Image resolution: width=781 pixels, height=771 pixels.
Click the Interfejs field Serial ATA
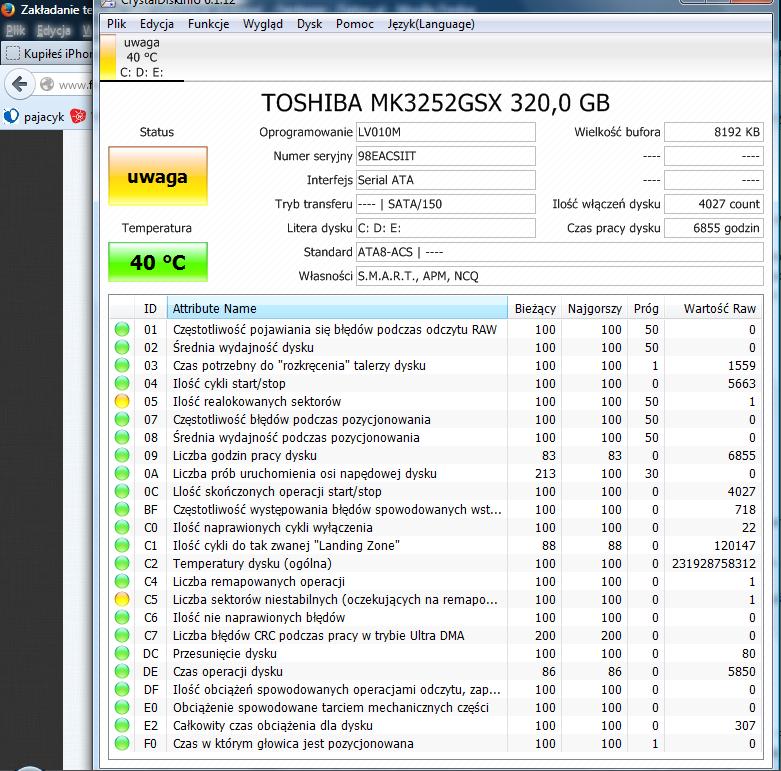point(446,180)
